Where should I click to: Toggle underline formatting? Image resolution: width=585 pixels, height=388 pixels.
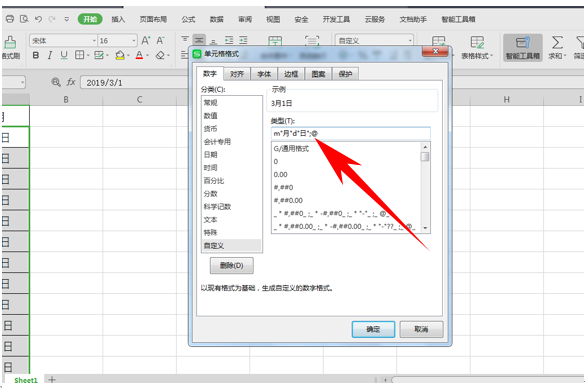click(x=64, y=56)
